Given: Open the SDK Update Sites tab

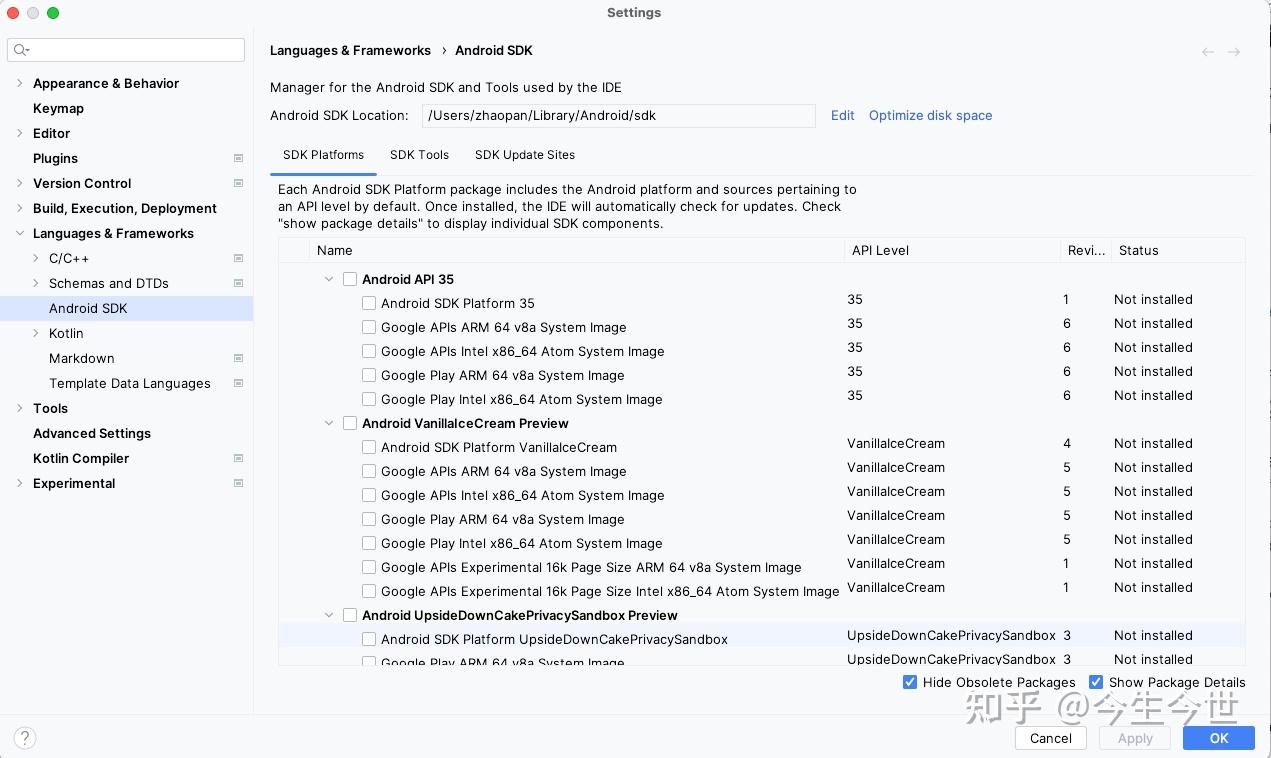Looking at the screenshot, I should (525, 155).
